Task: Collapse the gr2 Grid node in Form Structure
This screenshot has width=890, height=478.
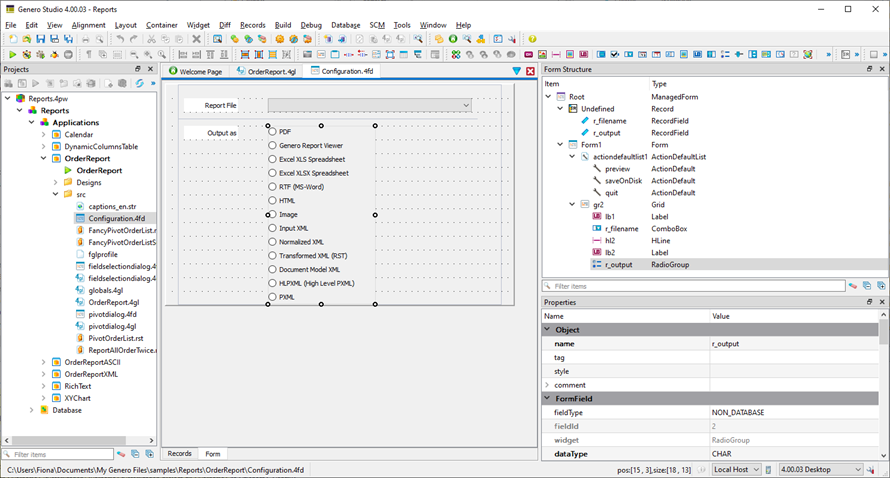Action: pos(572,204)
